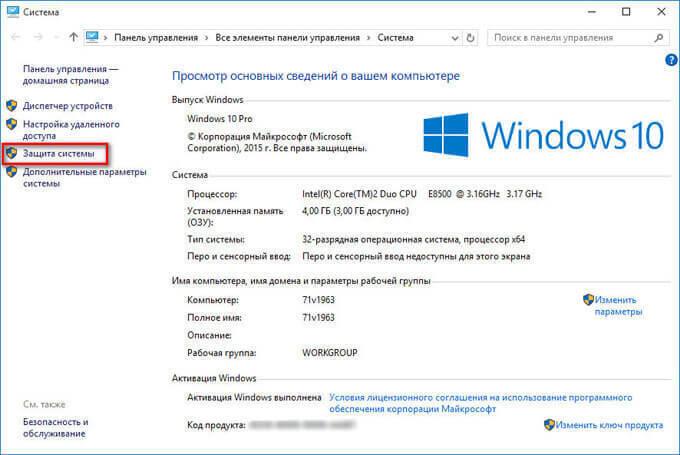This screenshot has height=455, width=680.
Task: Click shield icon beside Диспетчер устройств
Action: pyautogui.click(x=12, y=105)
